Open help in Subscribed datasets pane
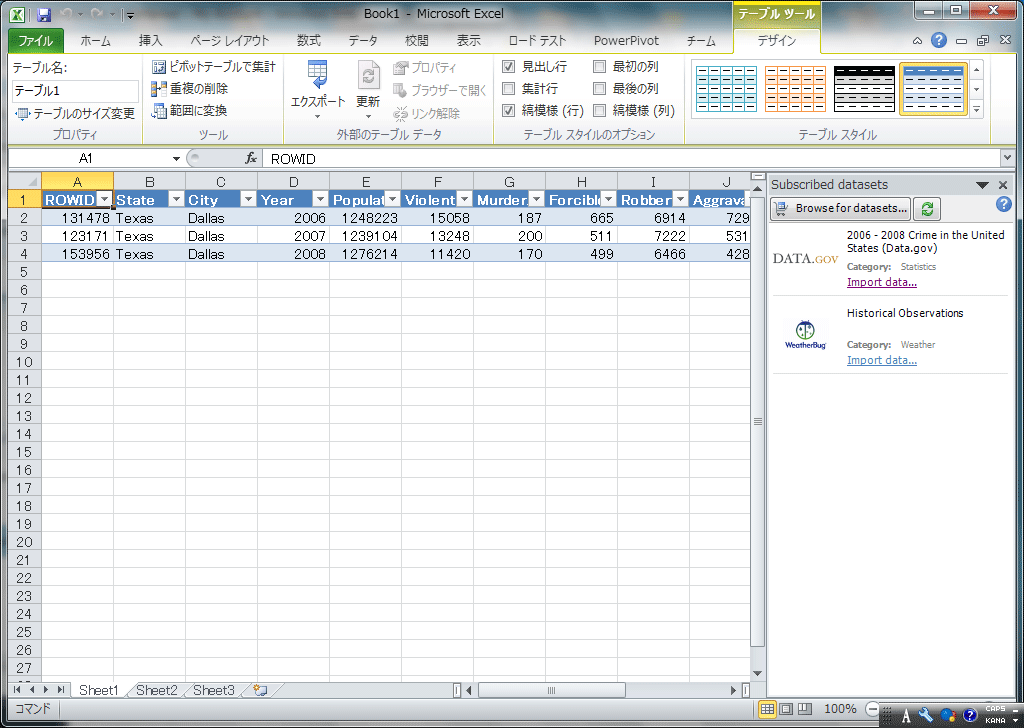Screen dimensions: 1024x728 coord(1003,204)
